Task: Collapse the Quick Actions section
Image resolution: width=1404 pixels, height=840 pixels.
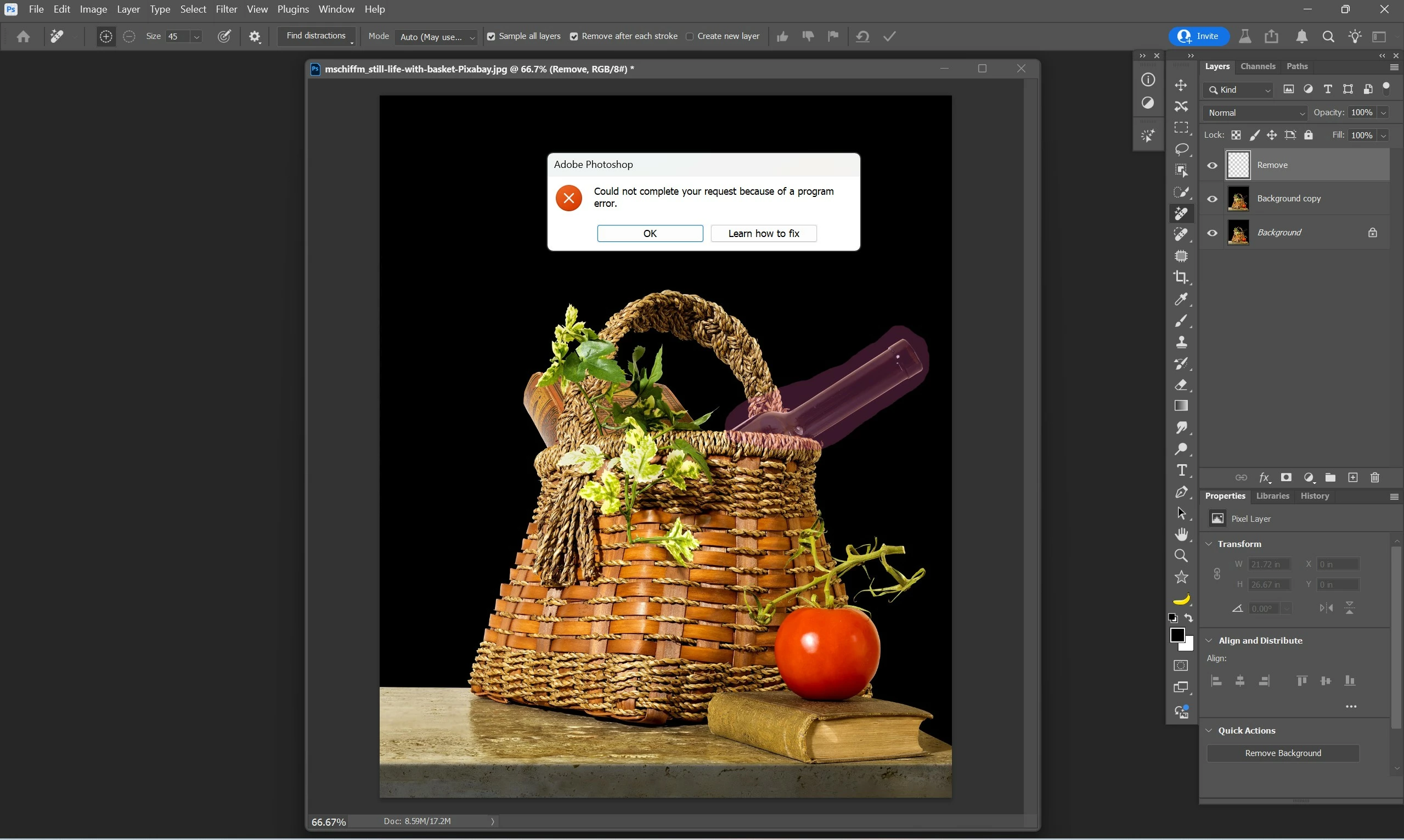Action: (1209, 730)
